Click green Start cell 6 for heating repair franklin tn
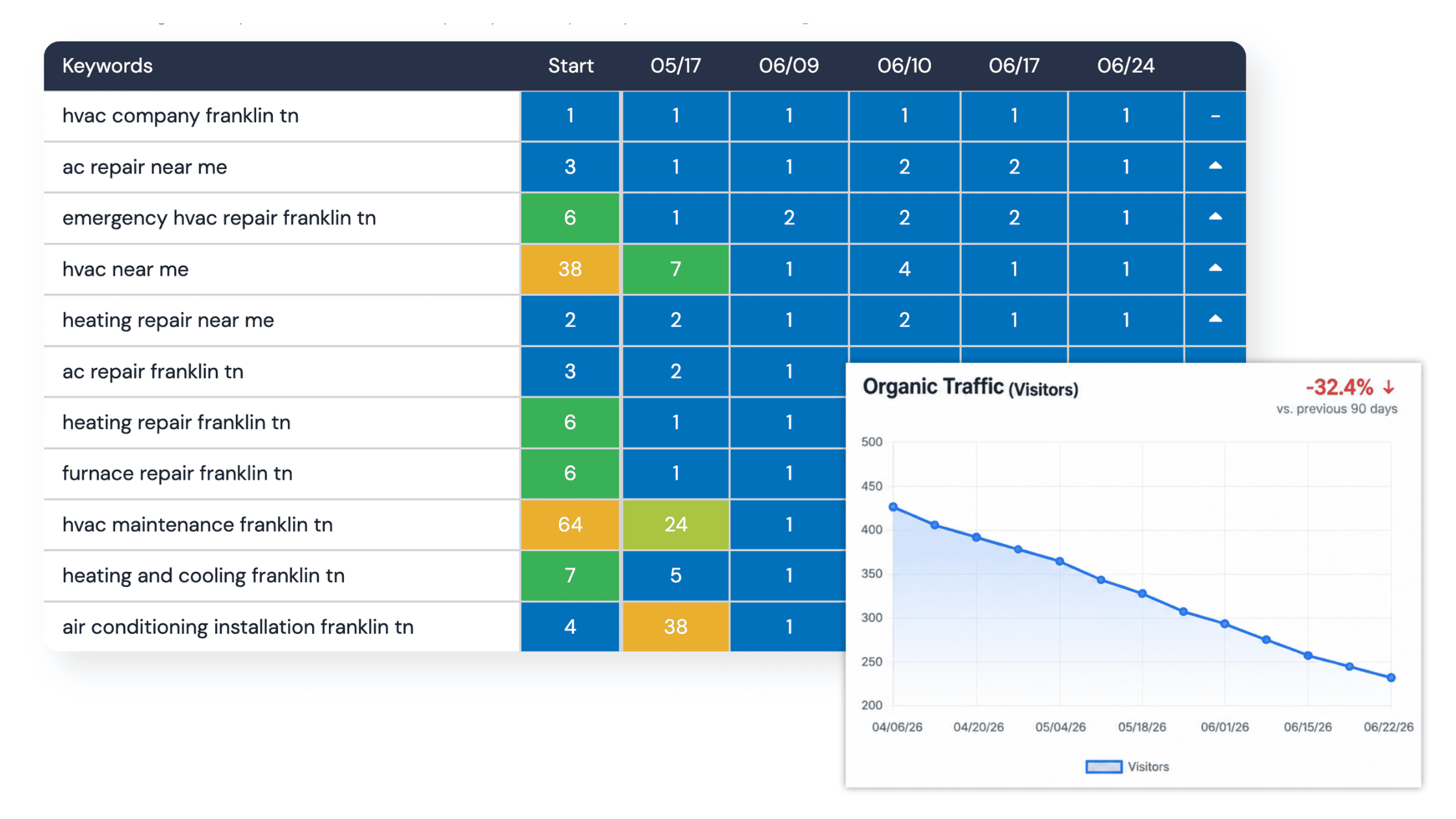Screen dimensions: 1456x819 [570, 422]
